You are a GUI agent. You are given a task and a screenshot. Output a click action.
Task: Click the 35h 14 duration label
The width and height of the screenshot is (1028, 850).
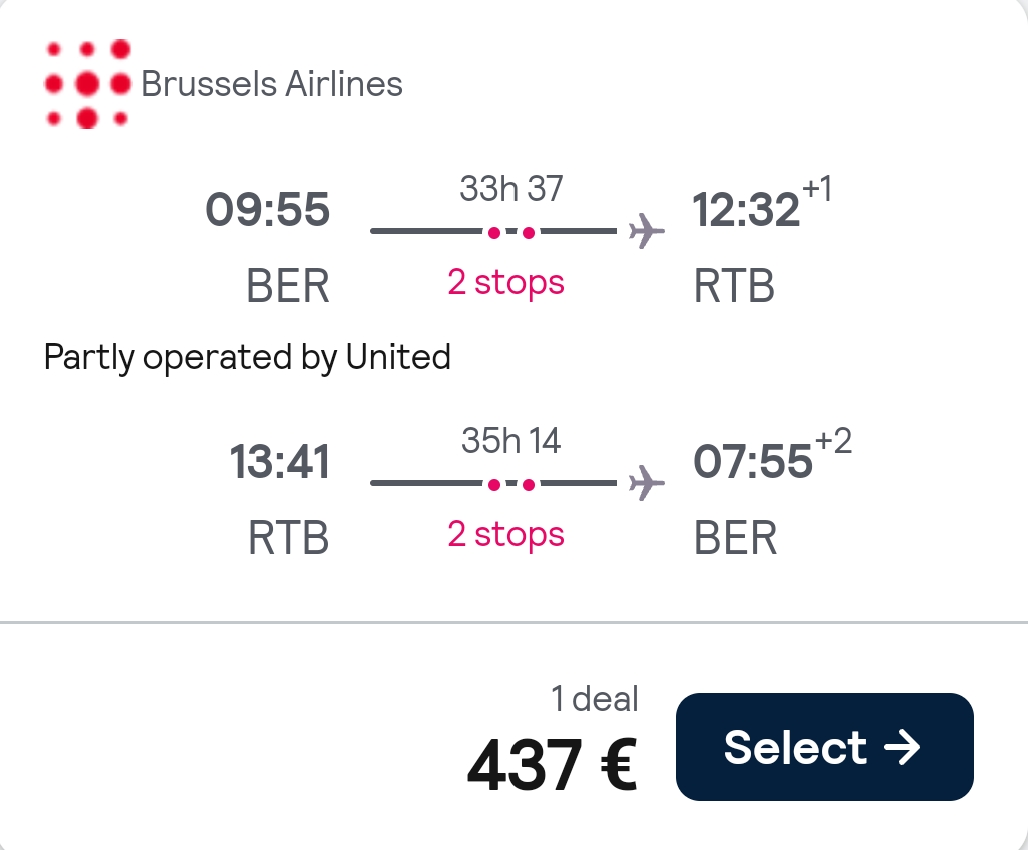pyautogui.click(x=511, y=440)
